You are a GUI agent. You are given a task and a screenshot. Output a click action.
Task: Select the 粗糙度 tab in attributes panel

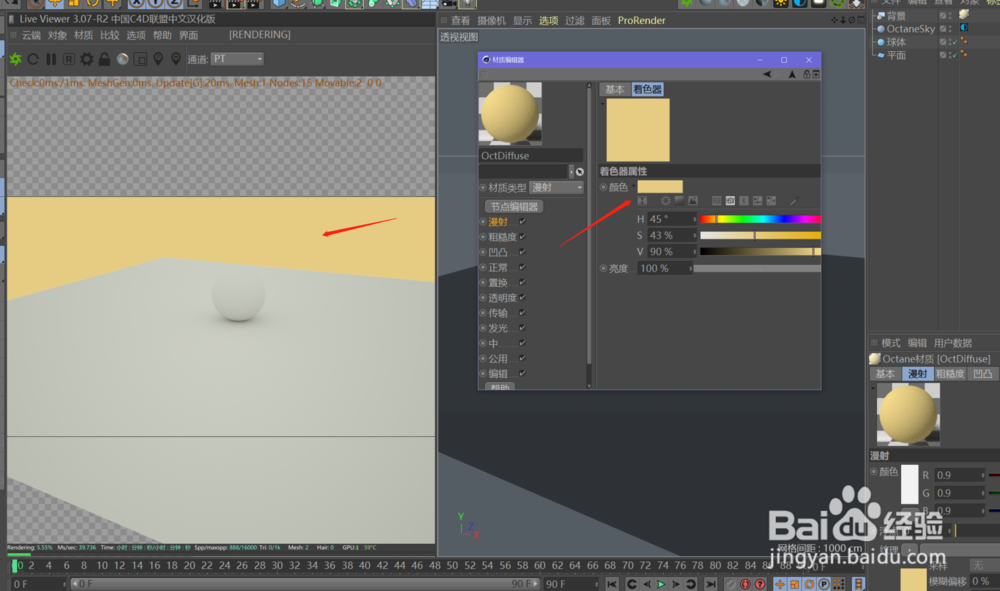click(950, 374)
